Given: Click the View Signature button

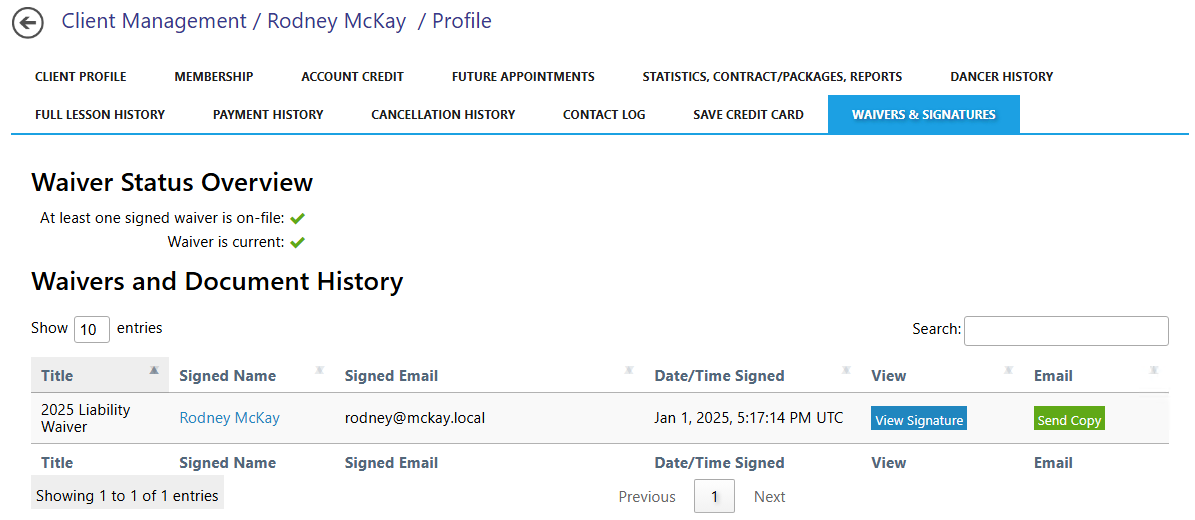Looking at the screenshot, I should (x=919, y=419).
